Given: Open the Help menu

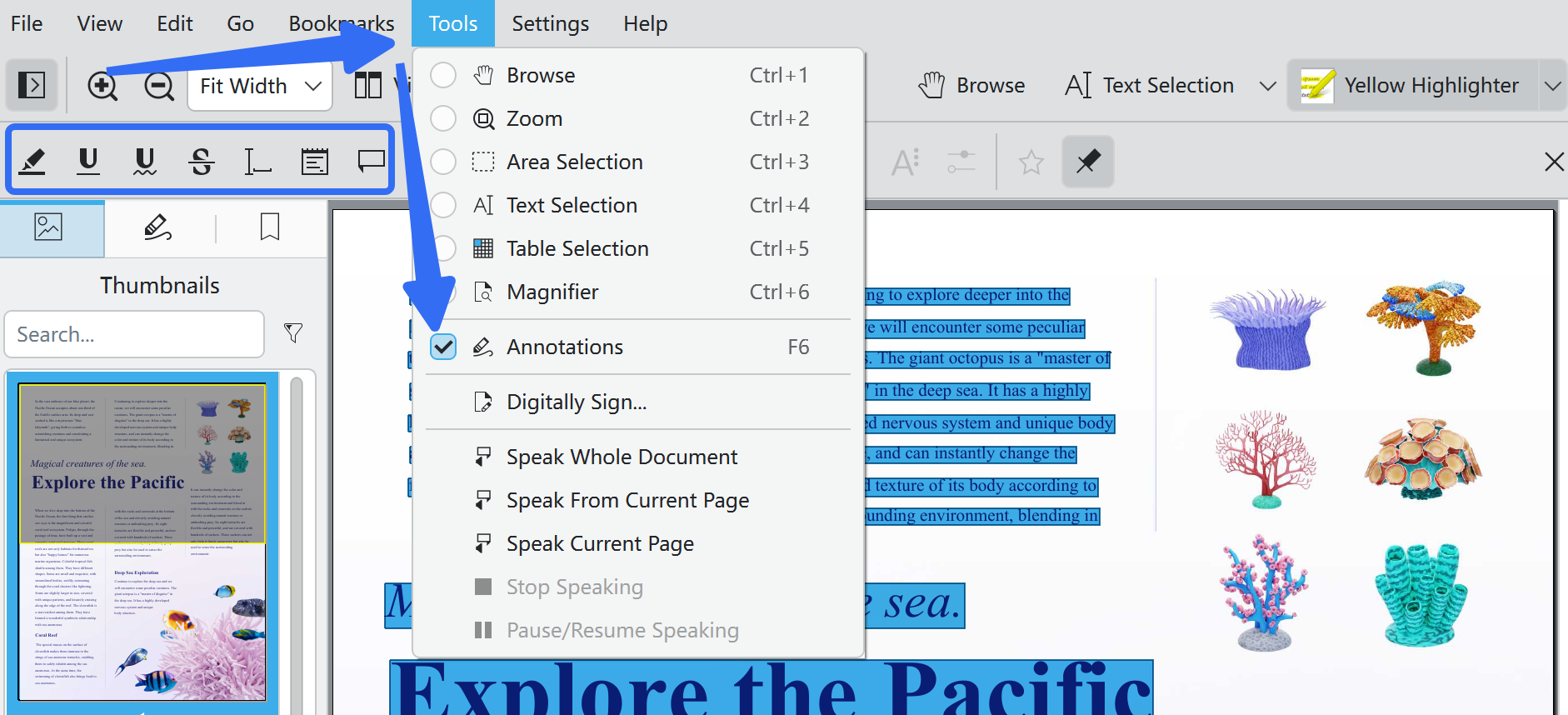Looking at the screenshot, I should (x=646, y=23).
